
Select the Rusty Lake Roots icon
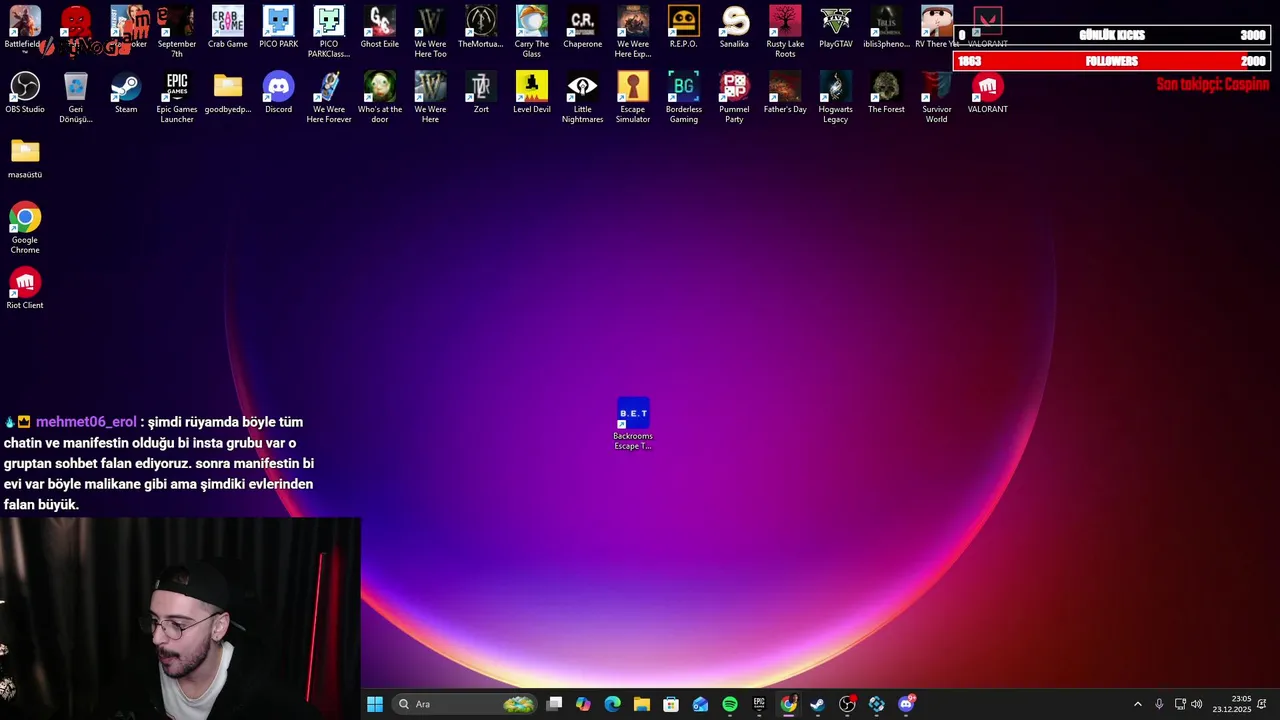785,31
